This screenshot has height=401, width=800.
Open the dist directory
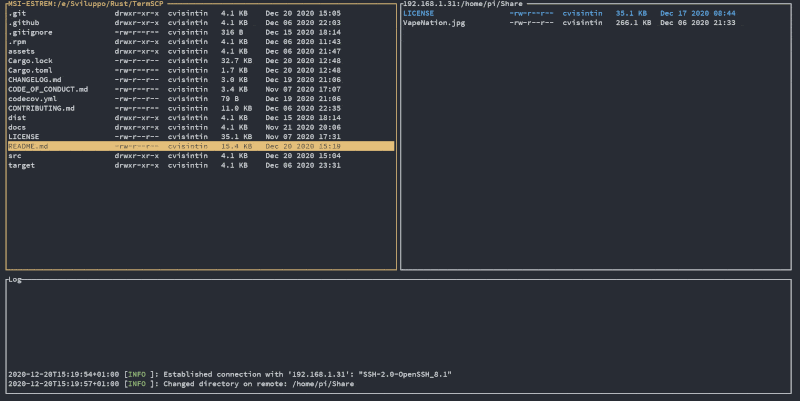pyautogui.click(x=17, y=118)
